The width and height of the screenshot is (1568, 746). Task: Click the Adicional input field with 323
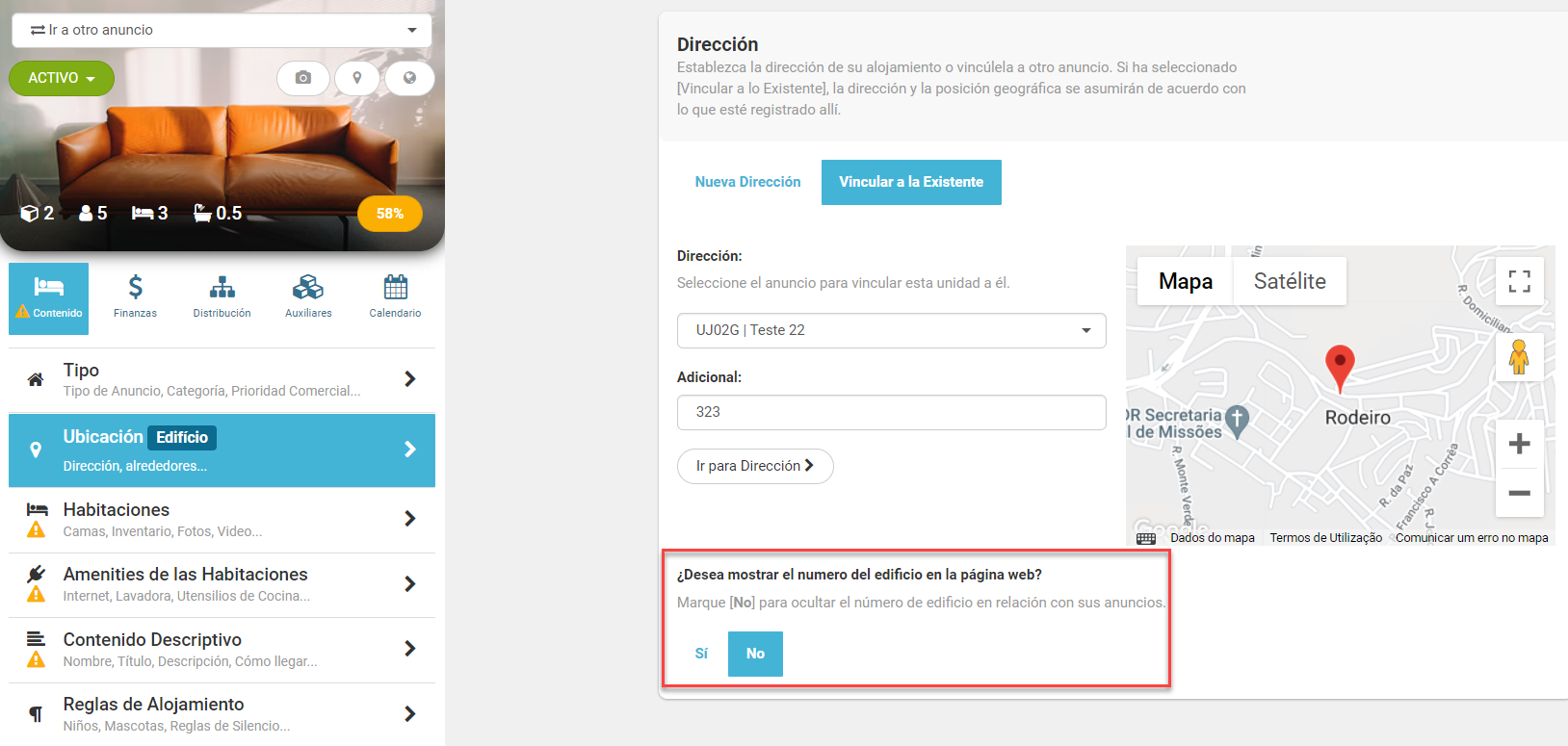891,412
